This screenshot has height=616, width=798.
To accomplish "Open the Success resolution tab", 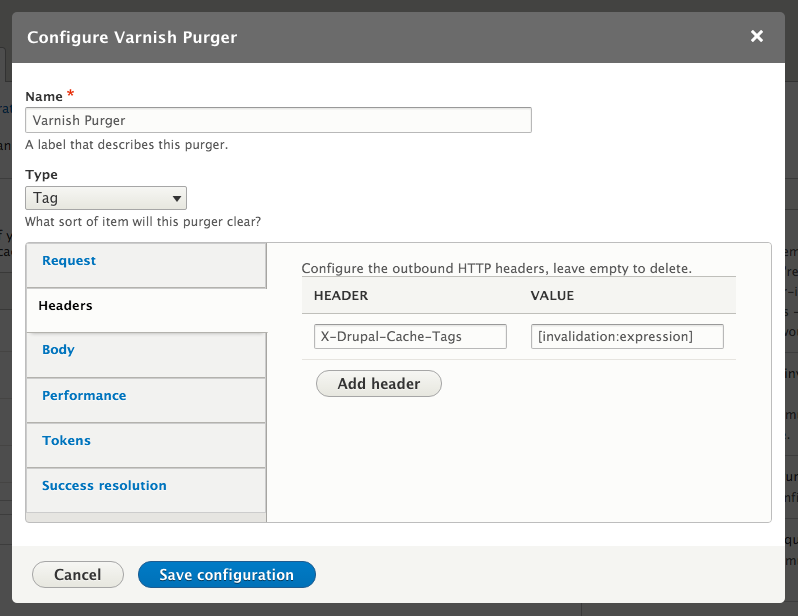I will click(x=147, y=490).
